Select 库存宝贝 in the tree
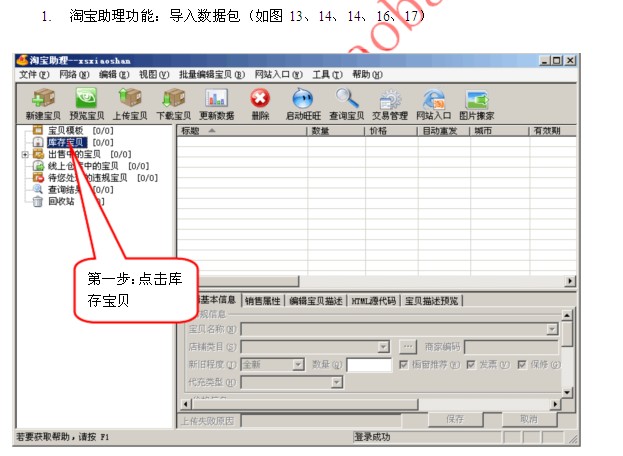The width and height of the screenshot is (623, 456). point(66,143)
